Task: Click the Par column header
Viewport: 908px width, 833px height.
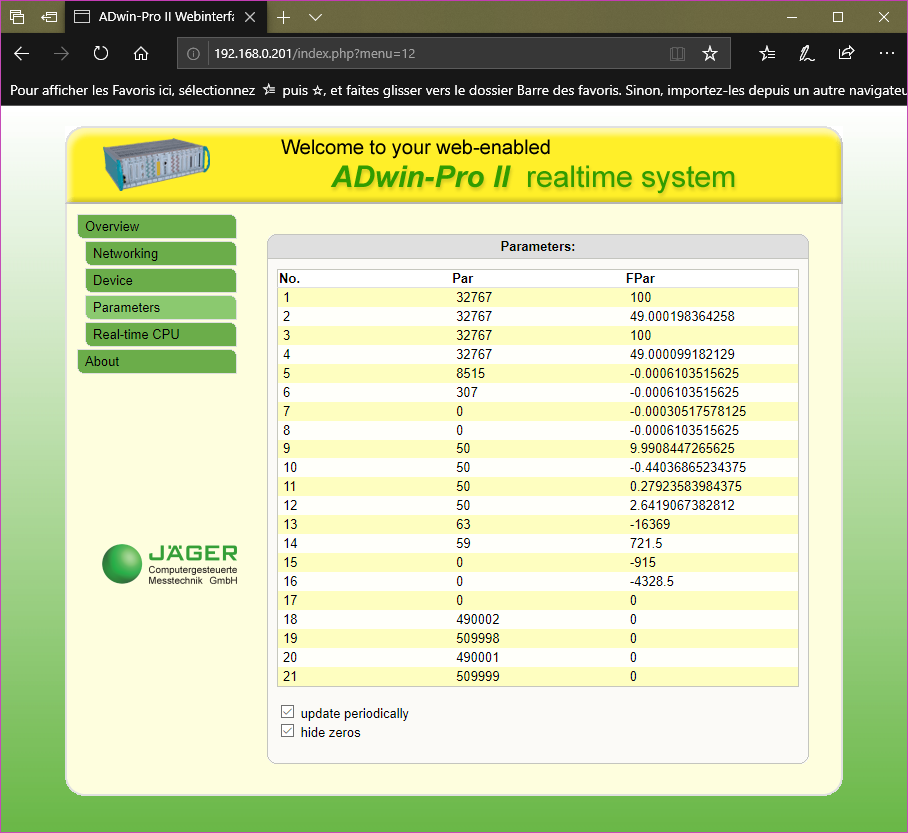Action: click(463, 279)
